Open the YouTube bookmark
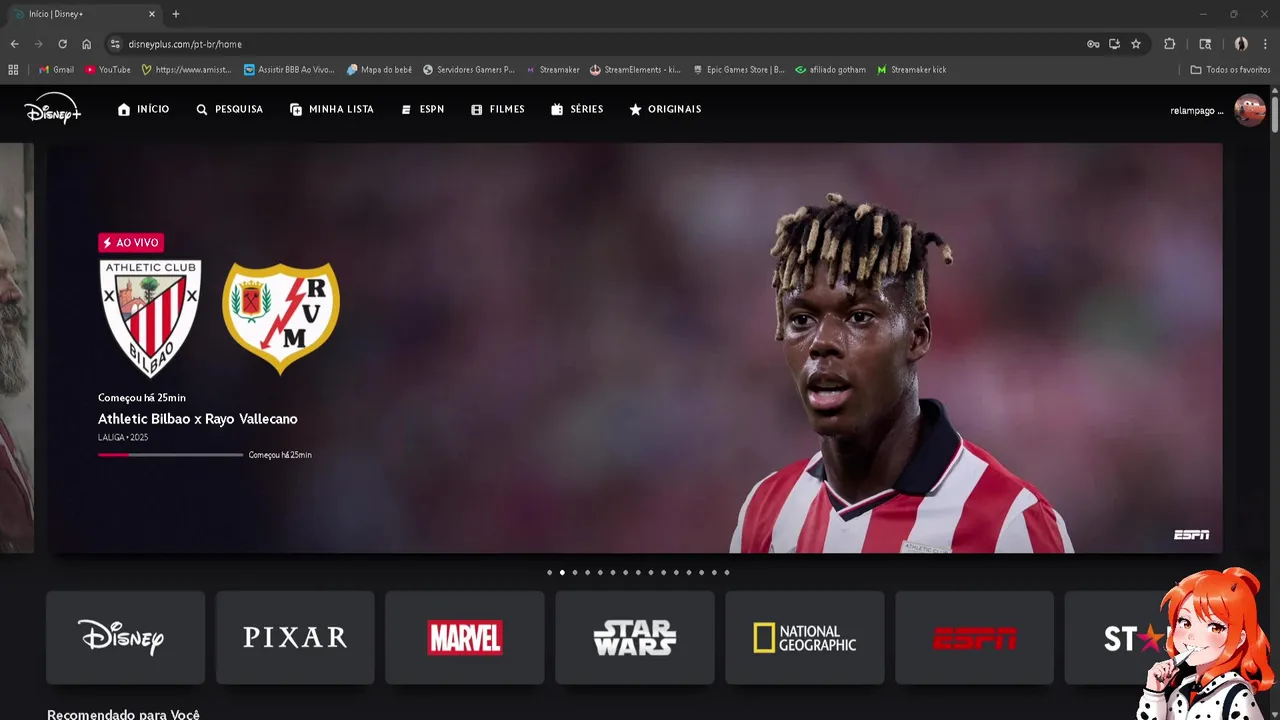Image resolution: width=1280 pixels, height=720 pixels. (108, 70)
